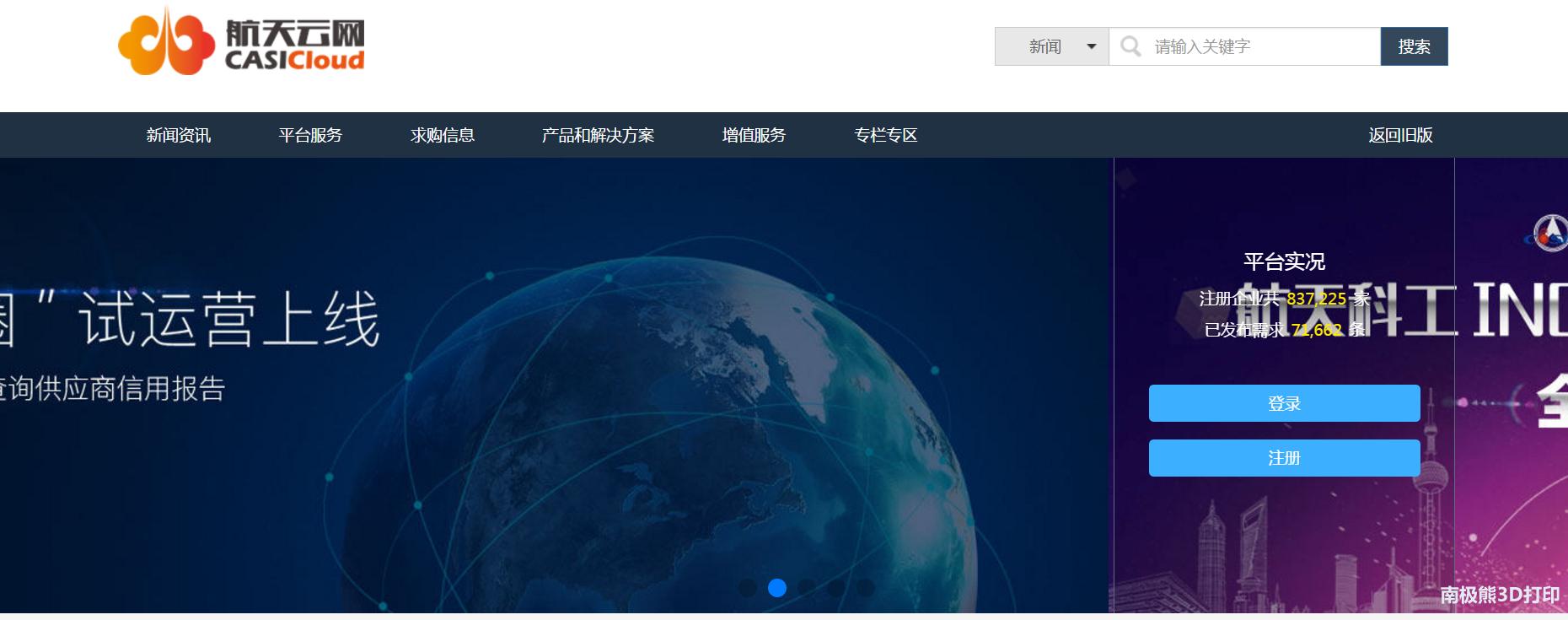Click the blue 登录 button
The width and height of the screenshot is (1568, 620).
tap(1285, 403)
